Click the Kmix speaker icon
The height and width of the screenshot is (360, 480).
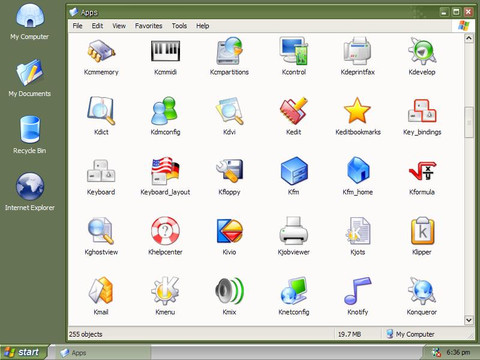pyautogui.click(x=229, y=291)
